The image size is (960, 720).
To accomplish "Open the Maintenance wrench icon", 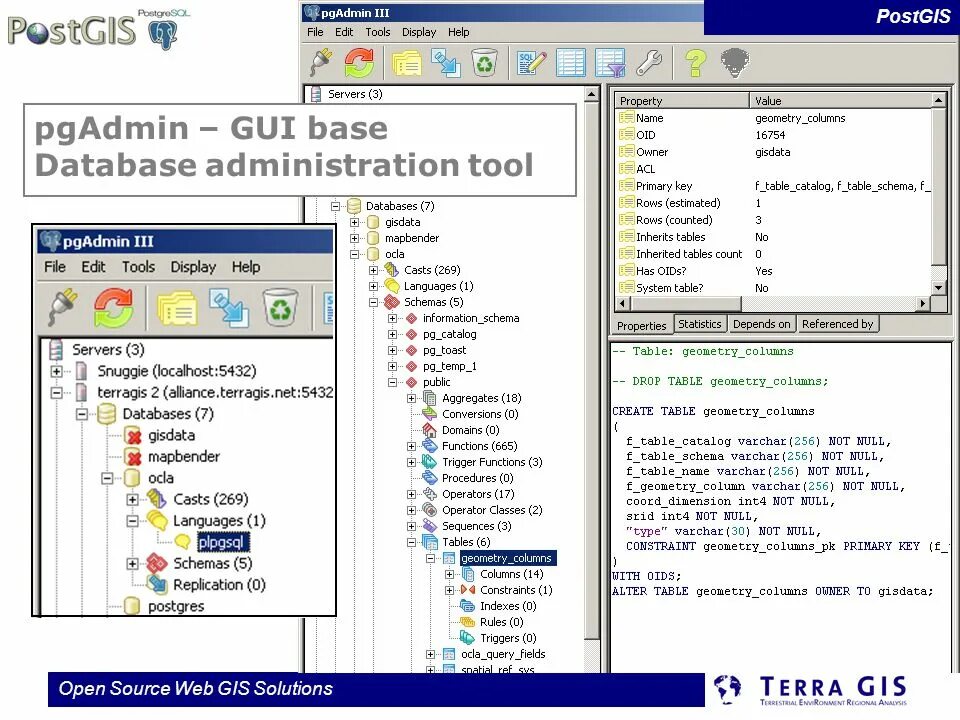I will [649, 62].
